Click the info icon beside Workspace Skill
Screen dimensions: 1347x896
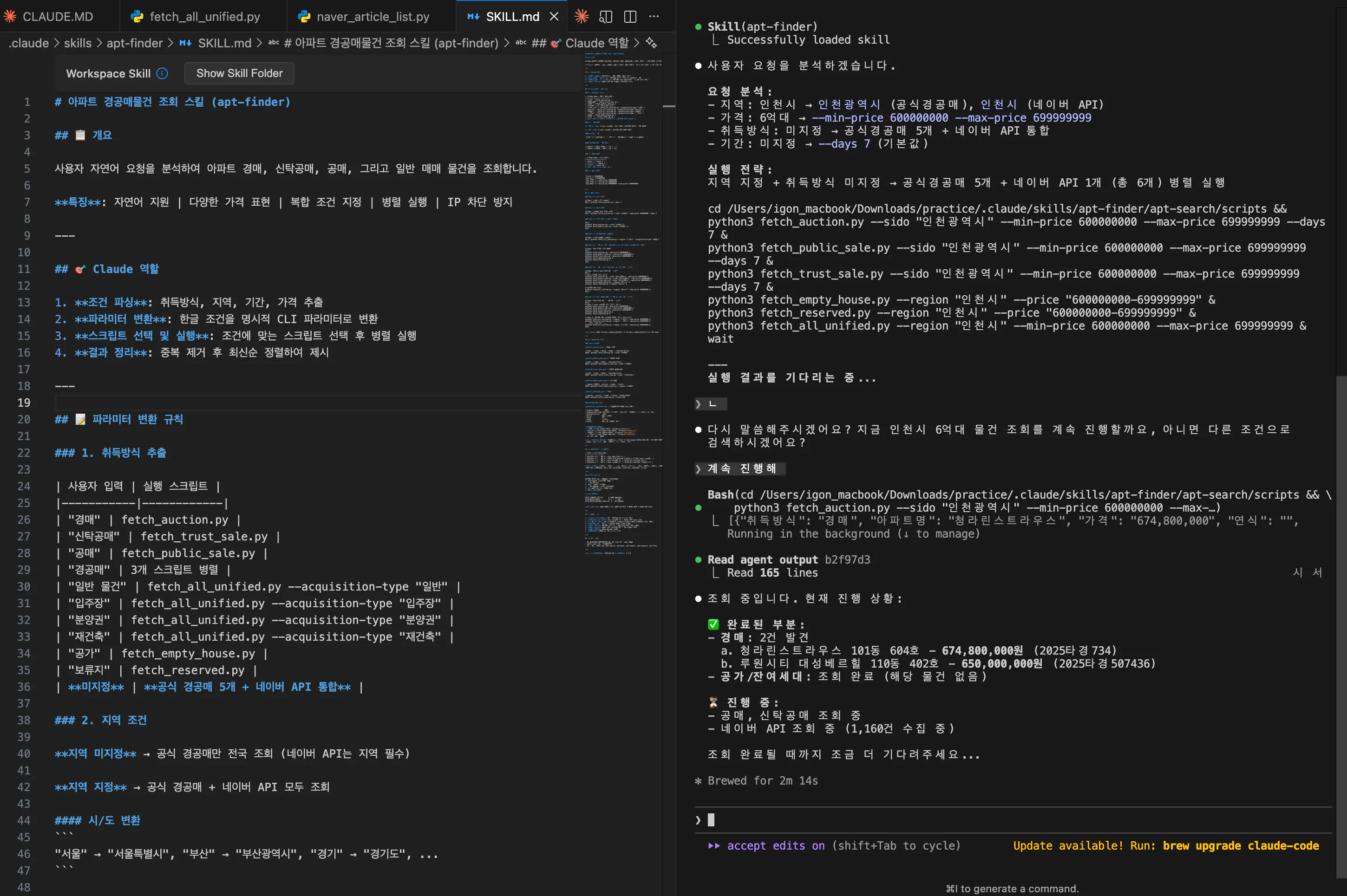pos(163,73)
